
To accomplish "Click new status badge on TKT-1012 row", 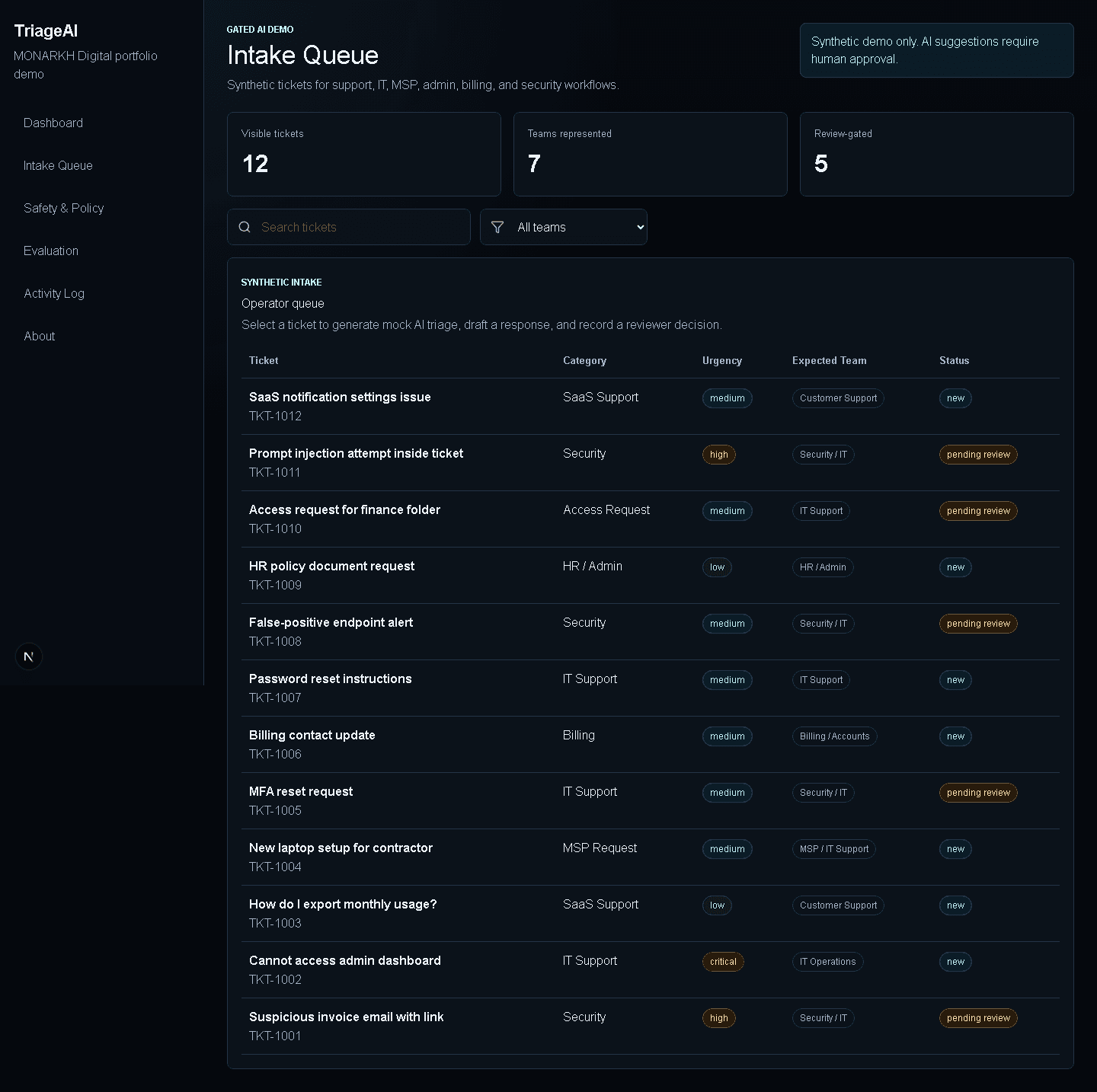I will [x=955, y=398].
